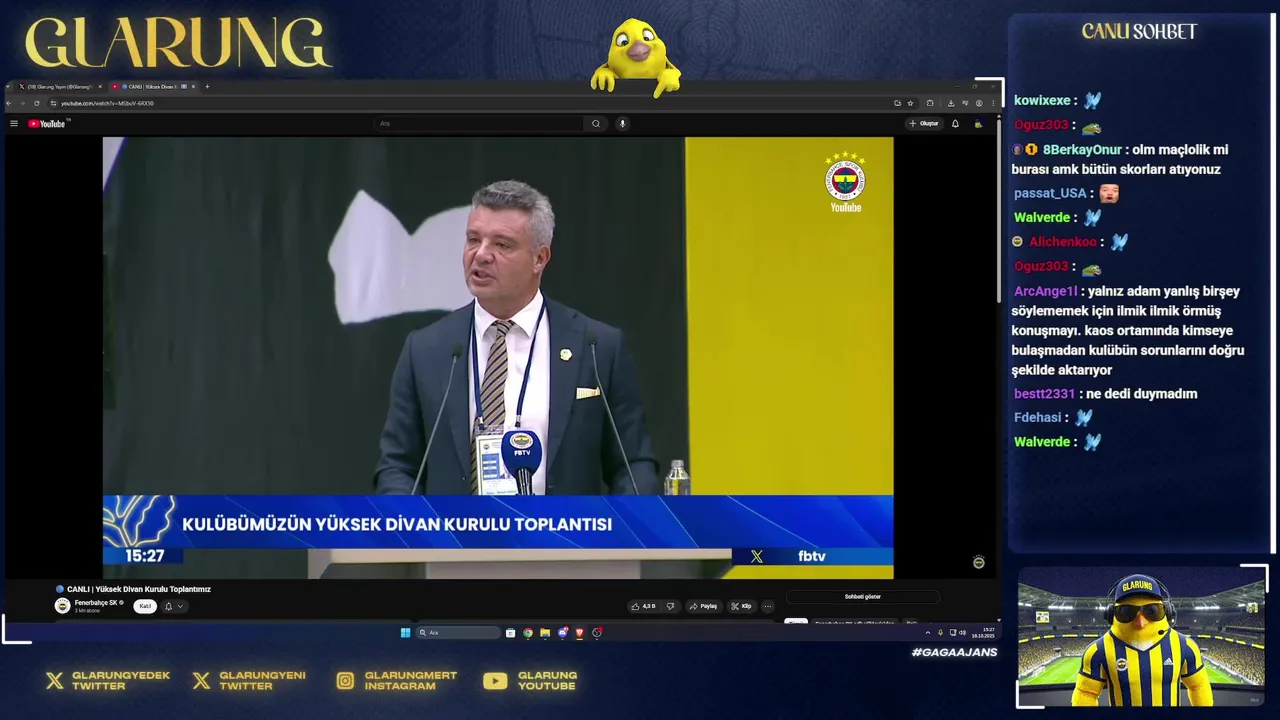Open the Brave browser taskbar icon

[580, 633]
